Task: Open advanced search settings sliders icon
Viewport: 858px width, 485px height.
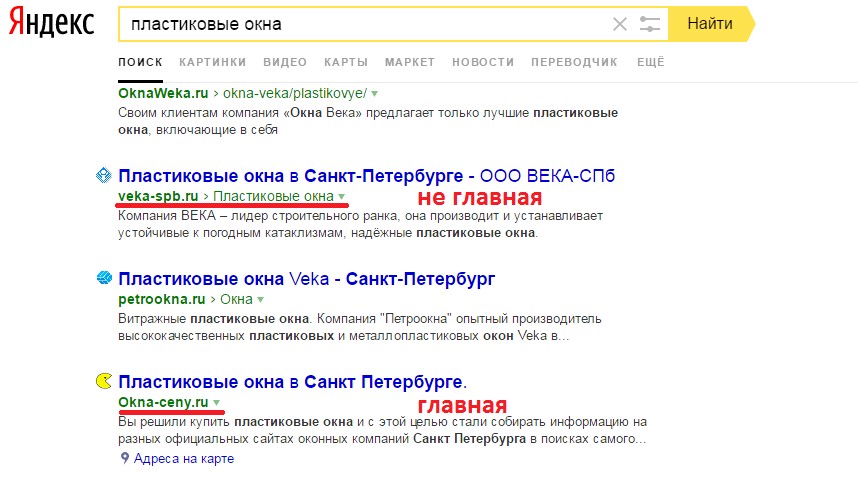Action: click(x=650, y=24)
